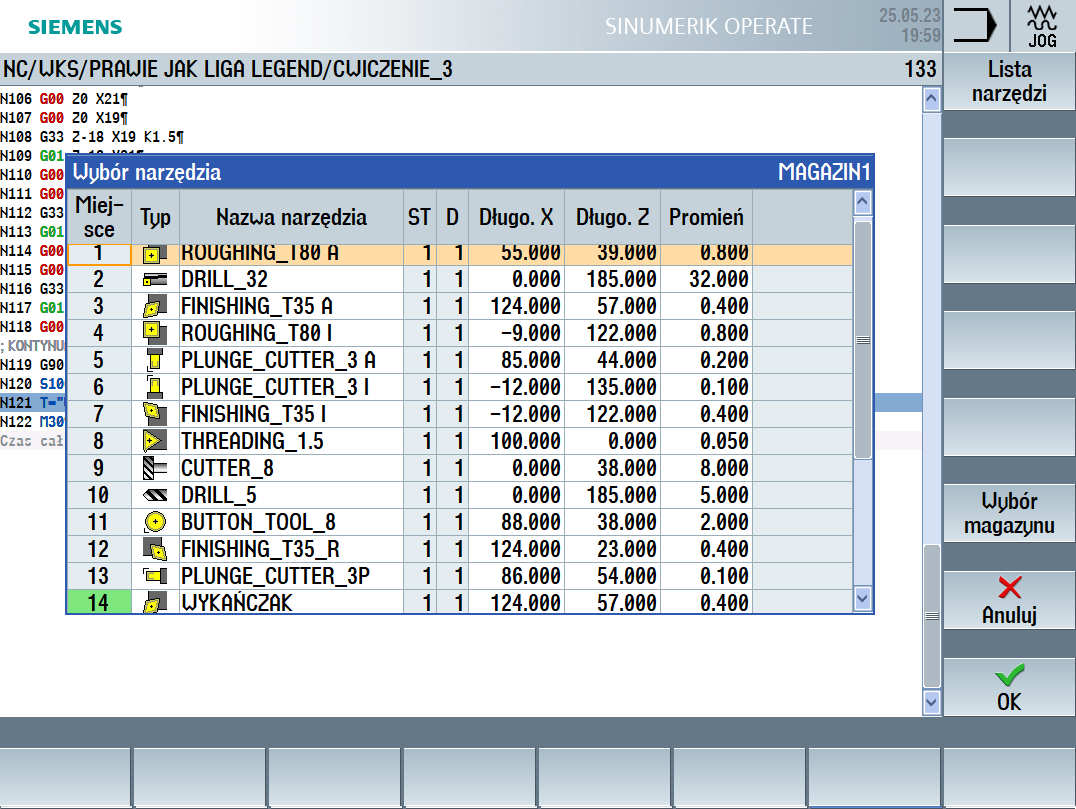Click the editor scrollbar down arrow
The width and height of the screenshot is (1076, 809).
(931, 702)
